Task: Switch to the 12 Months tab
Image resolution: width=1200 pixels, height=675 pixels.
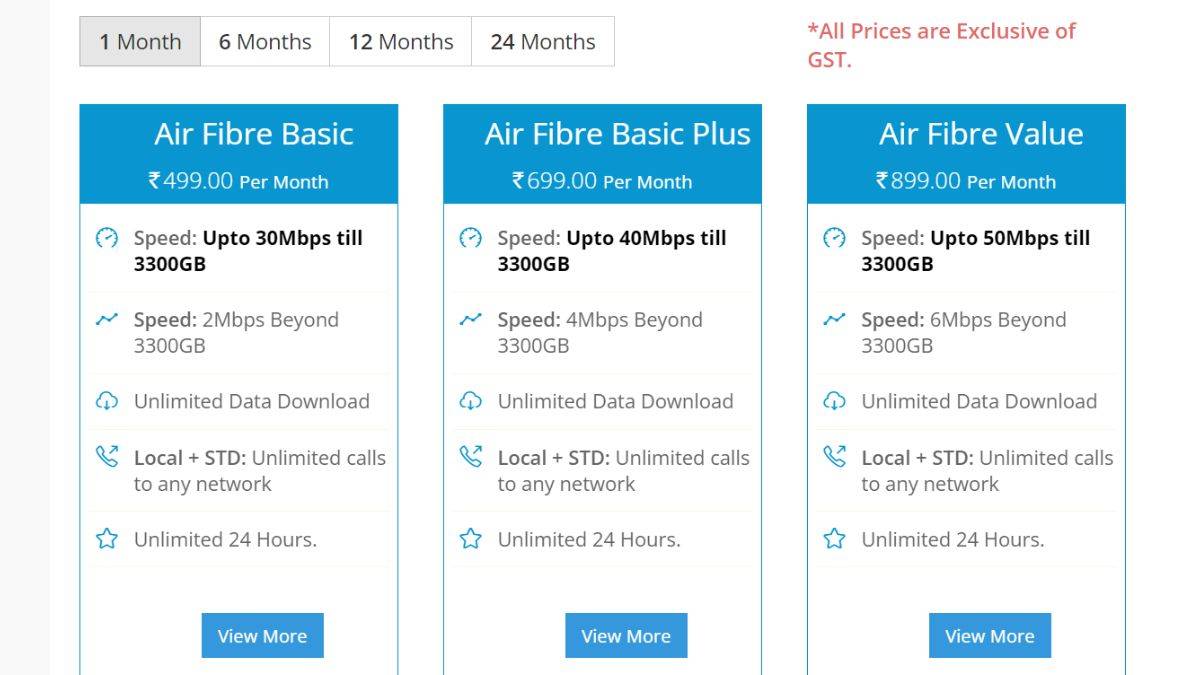Action: 399,41
